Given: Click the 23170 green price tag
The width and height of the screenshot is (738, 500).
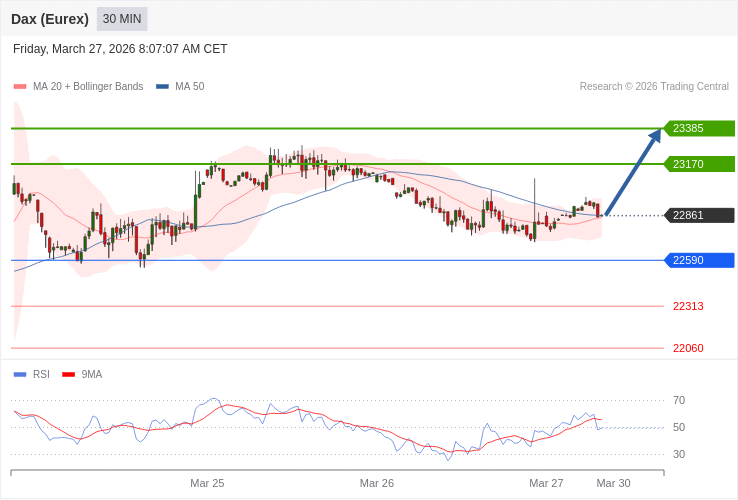Looking at the screenshot, I should pos(699,164).
